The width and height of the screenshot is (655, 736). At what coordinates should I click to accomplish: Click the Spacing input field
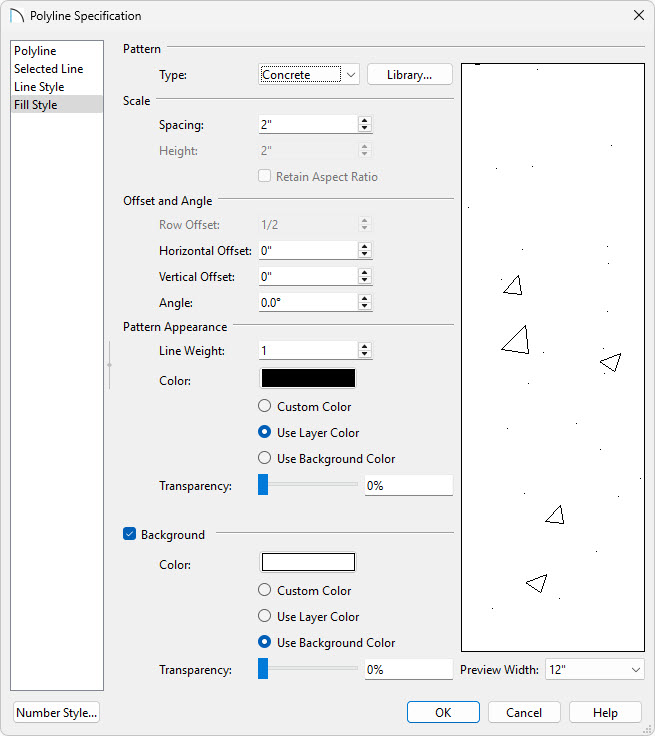[308, 125]
